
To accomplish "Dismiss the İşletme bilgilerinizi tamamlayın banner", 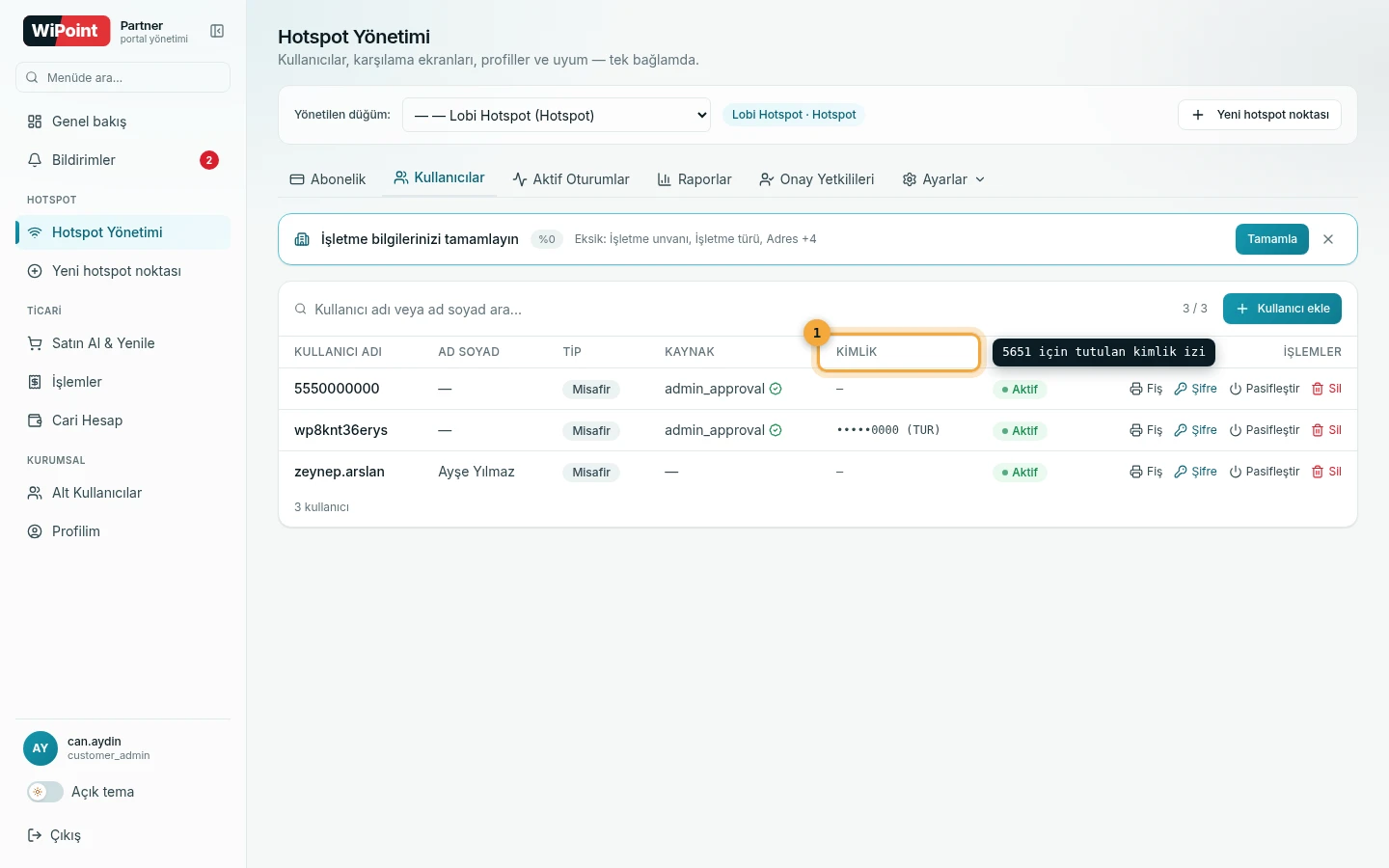I will pyautogui.click(x=1328, y=239).
